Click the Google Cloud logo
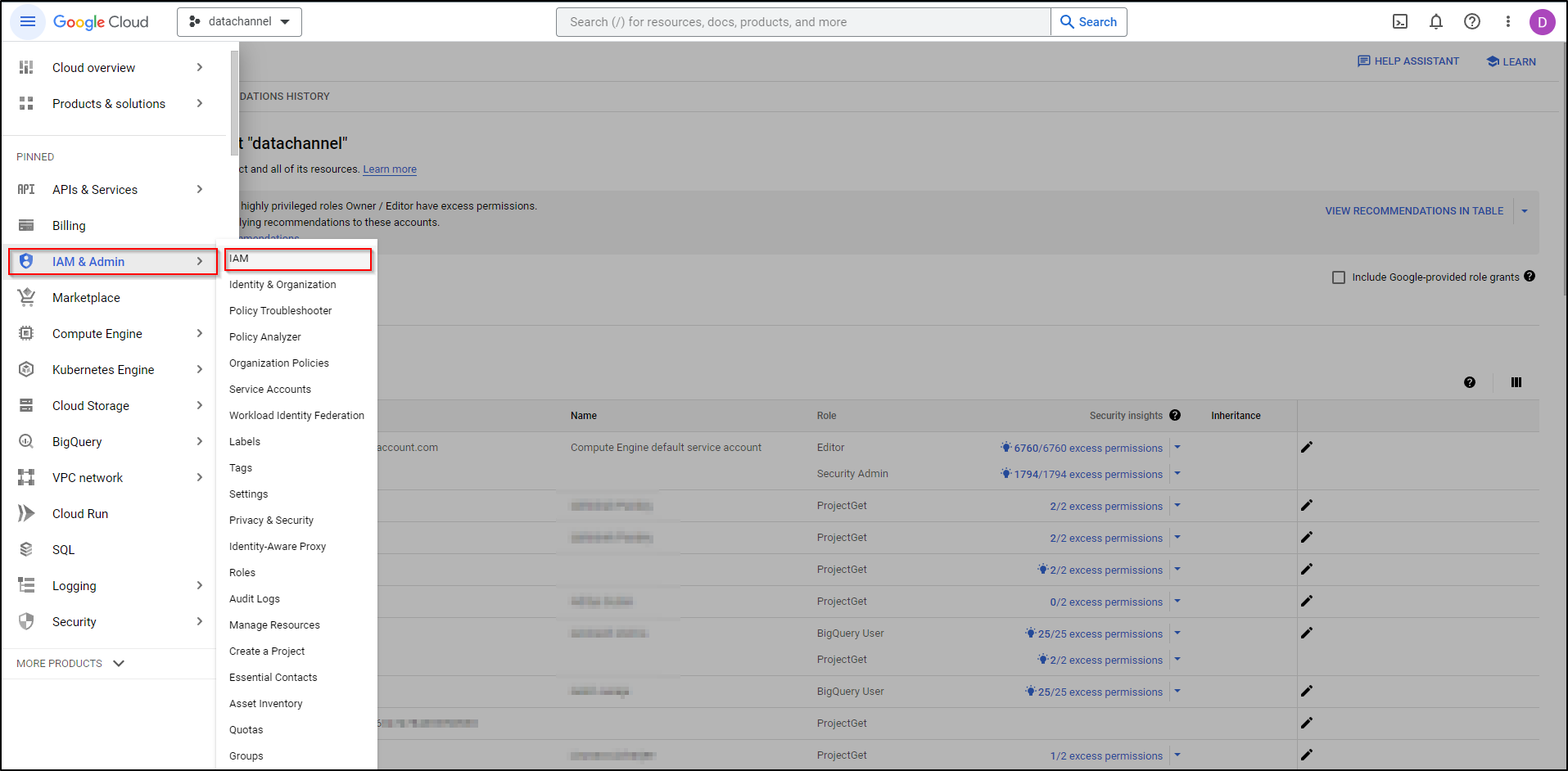The height and width of the screenshot is (771, 1568). [x=101, y=22]
